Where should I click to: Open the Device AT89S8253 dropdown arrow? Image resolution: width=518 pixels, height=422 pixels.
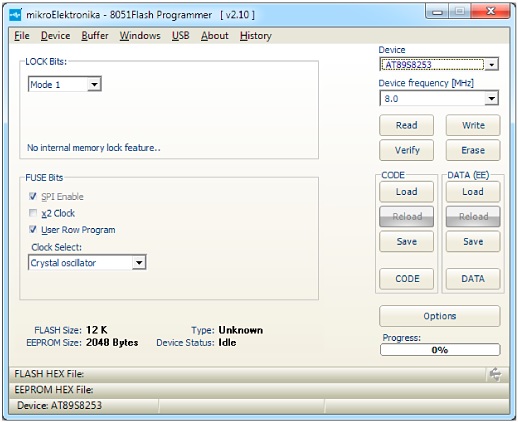[x=492, y=64]
